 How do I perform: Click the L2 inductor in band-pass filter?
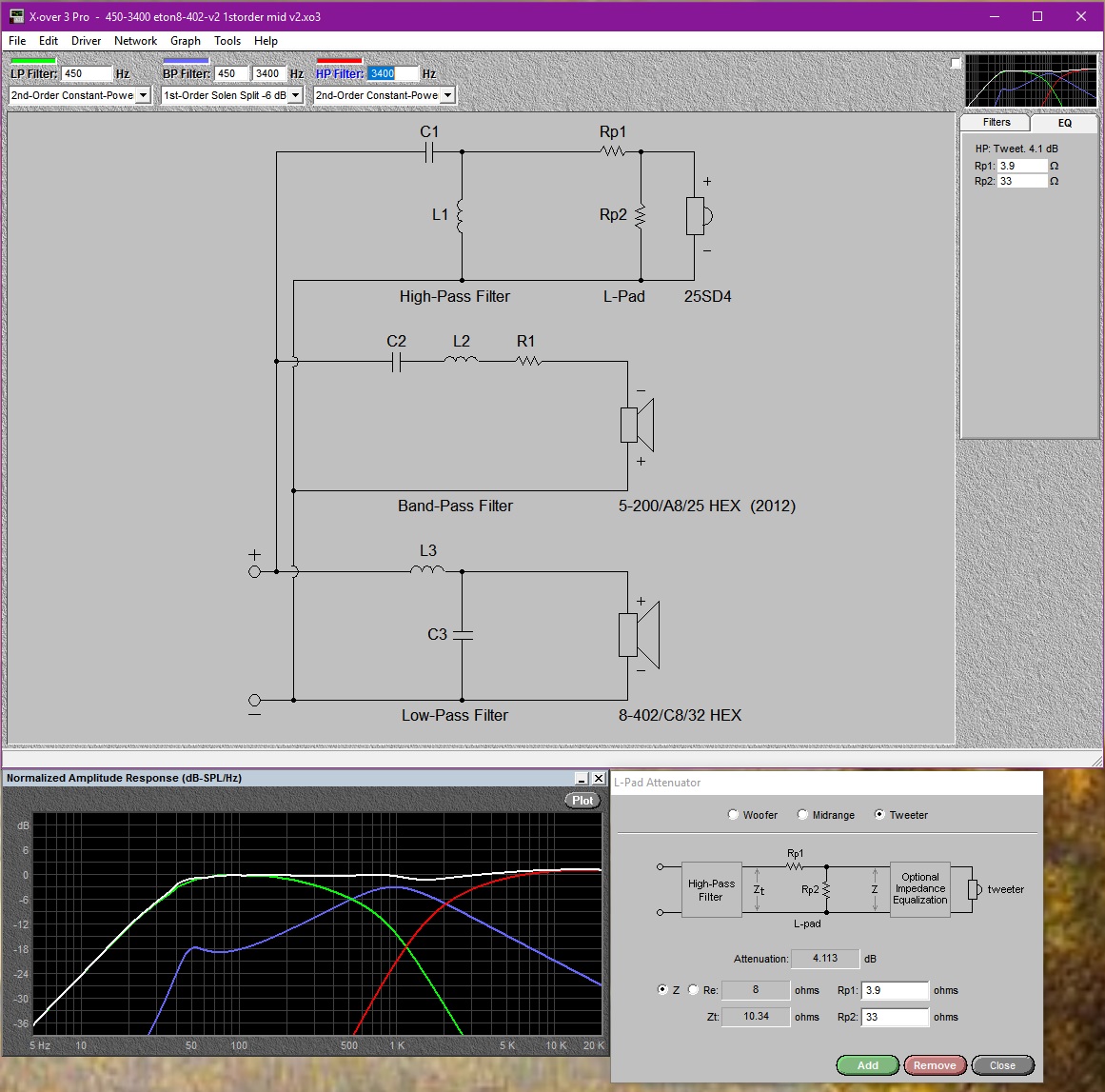click(x=461, y=360)
